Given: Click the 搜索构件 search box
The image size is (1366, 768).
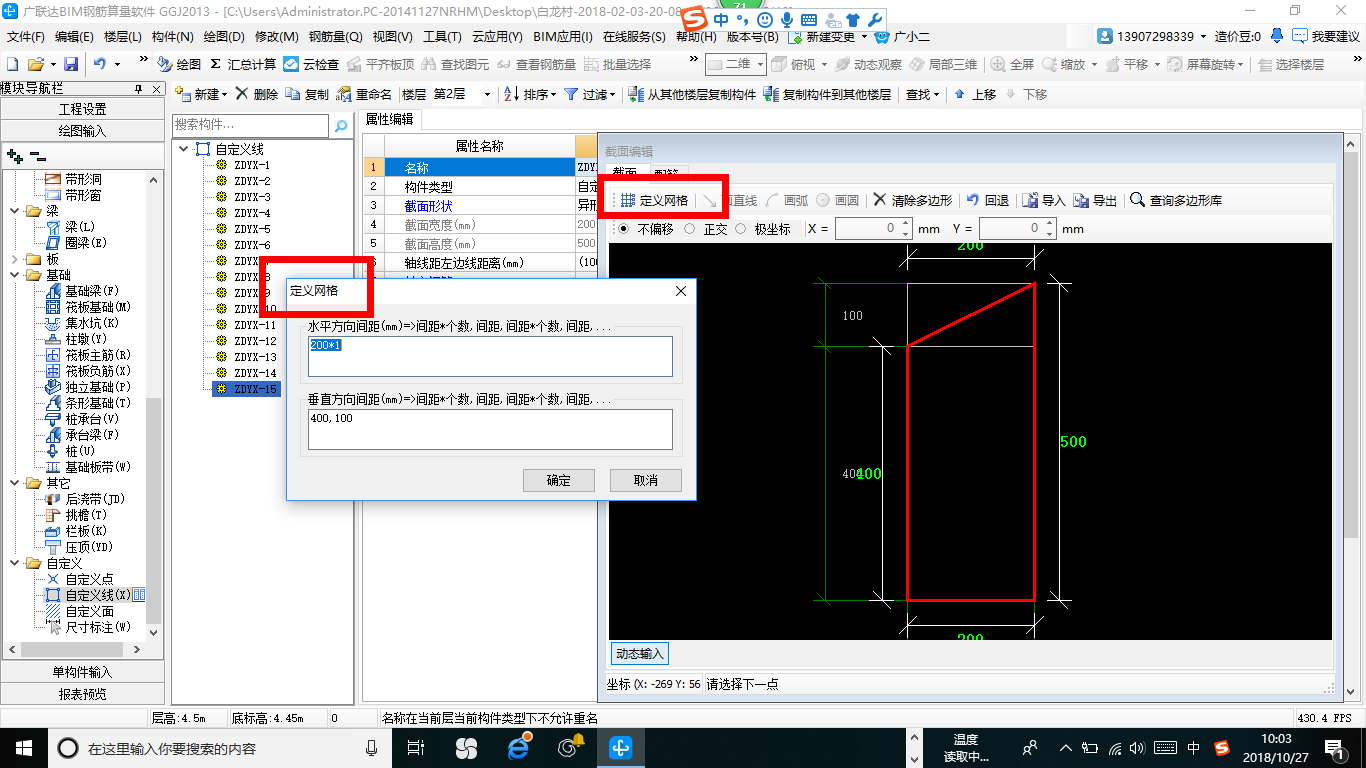Looking at the screenshot, I should [250, 126].
